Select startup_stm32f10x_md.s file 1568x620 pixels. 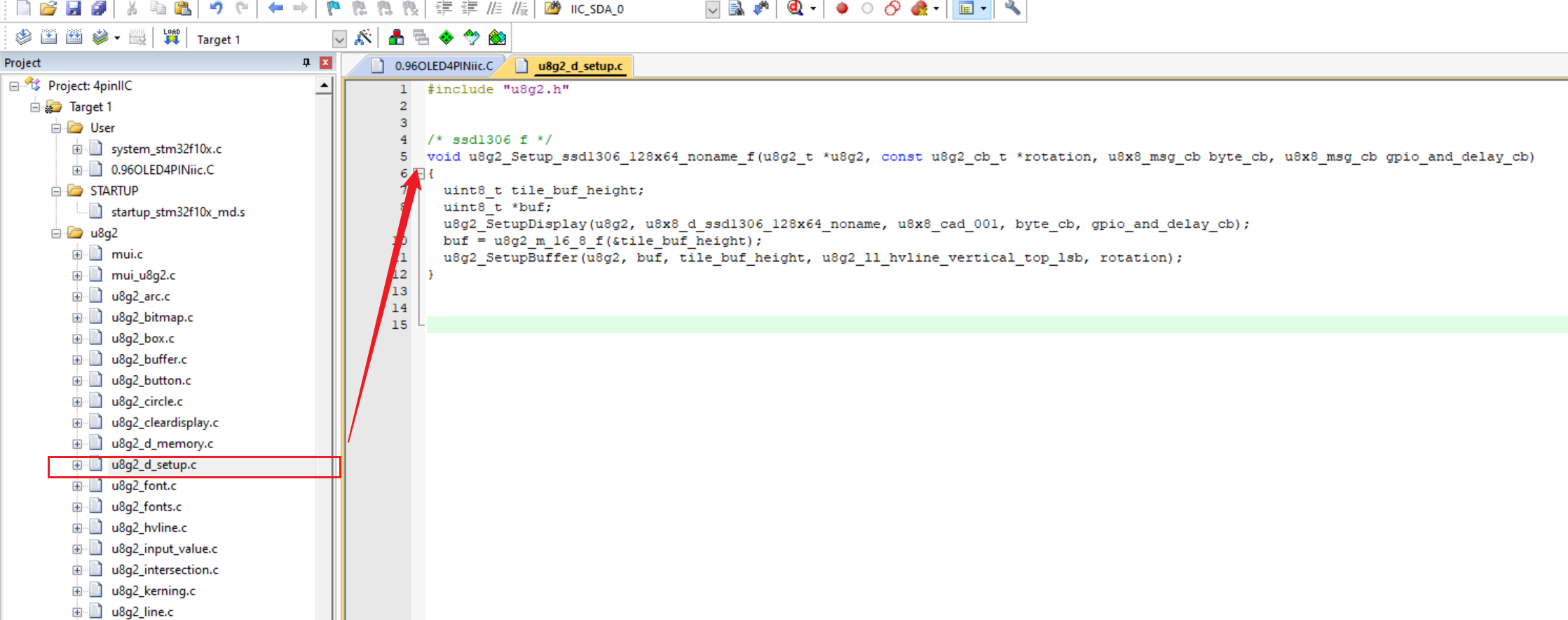[x=177, y=212]
